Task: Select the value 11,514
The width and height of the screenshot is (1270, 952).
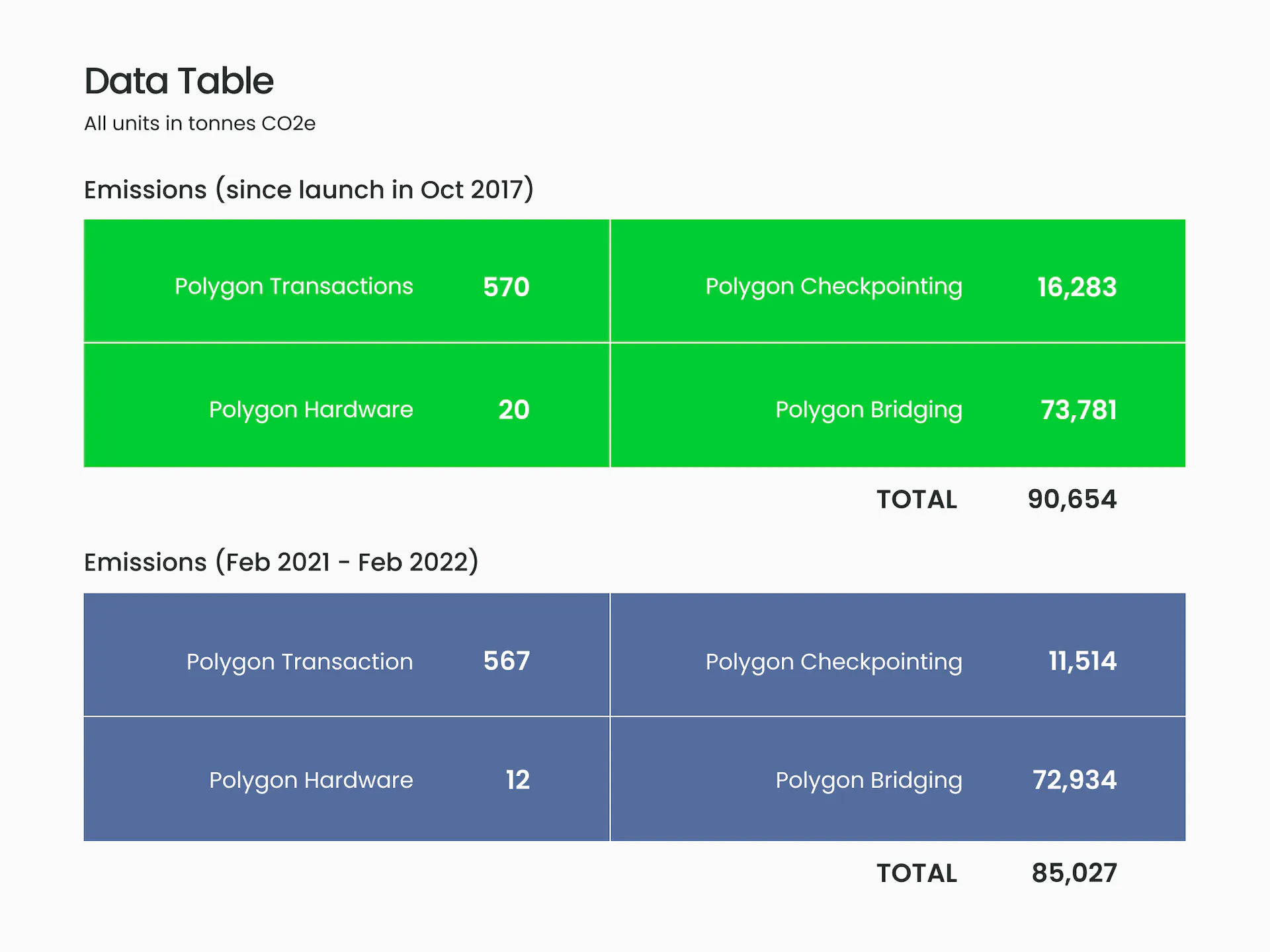Action: [x=1083, y=661]
